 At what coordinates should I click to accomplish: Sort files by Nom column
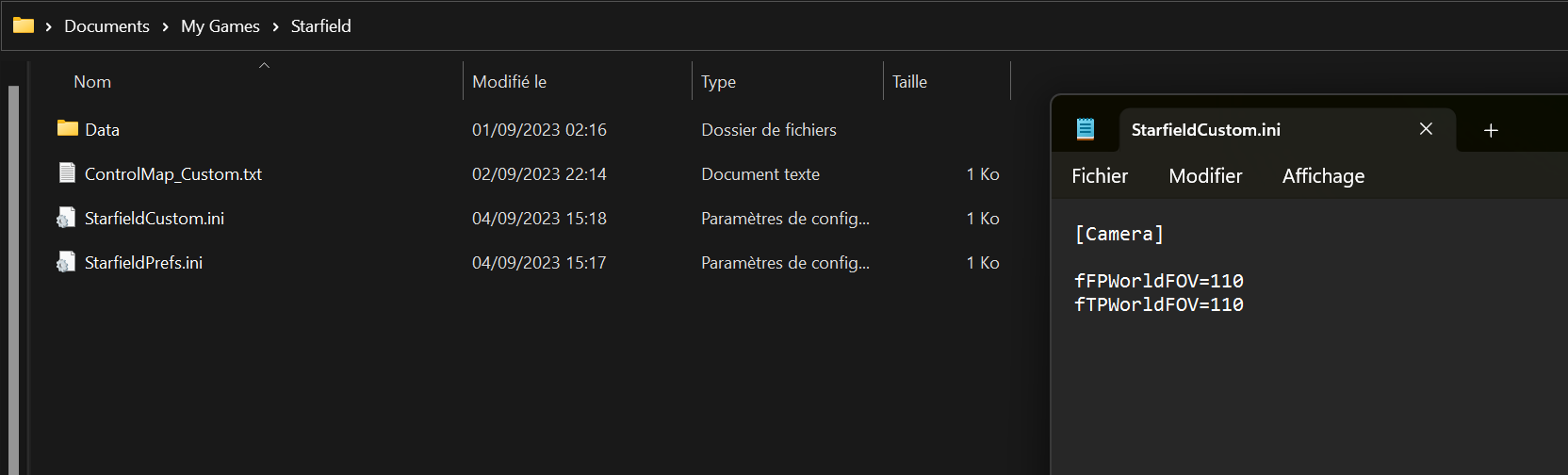click(92, 82)
